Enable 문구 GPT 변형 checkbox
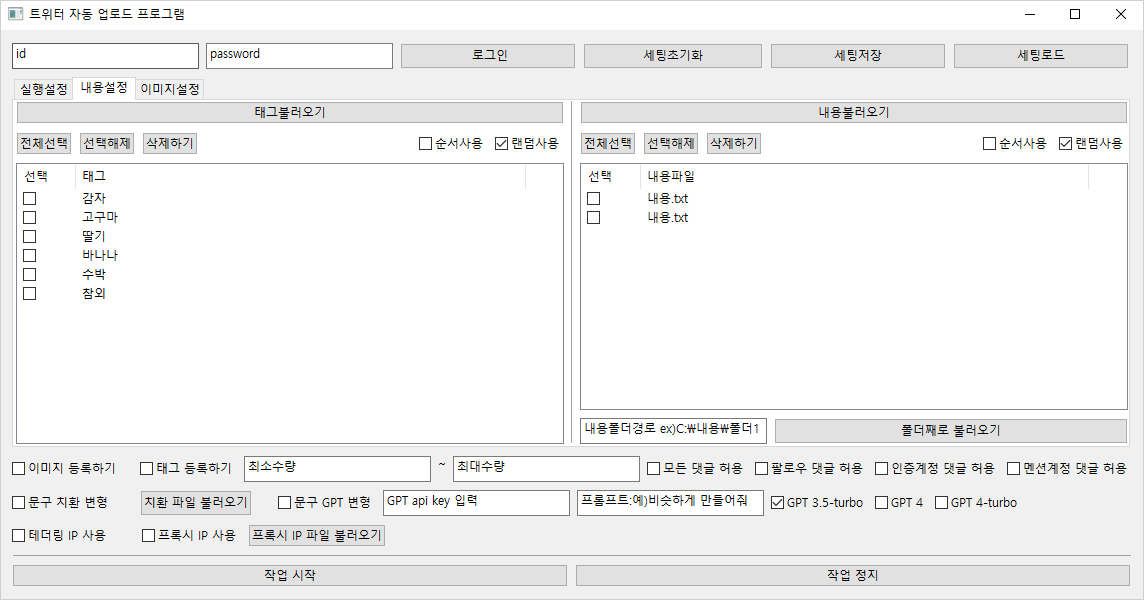Image resolution: width=1144 pixels, height=600 pixels. (285, 502)
